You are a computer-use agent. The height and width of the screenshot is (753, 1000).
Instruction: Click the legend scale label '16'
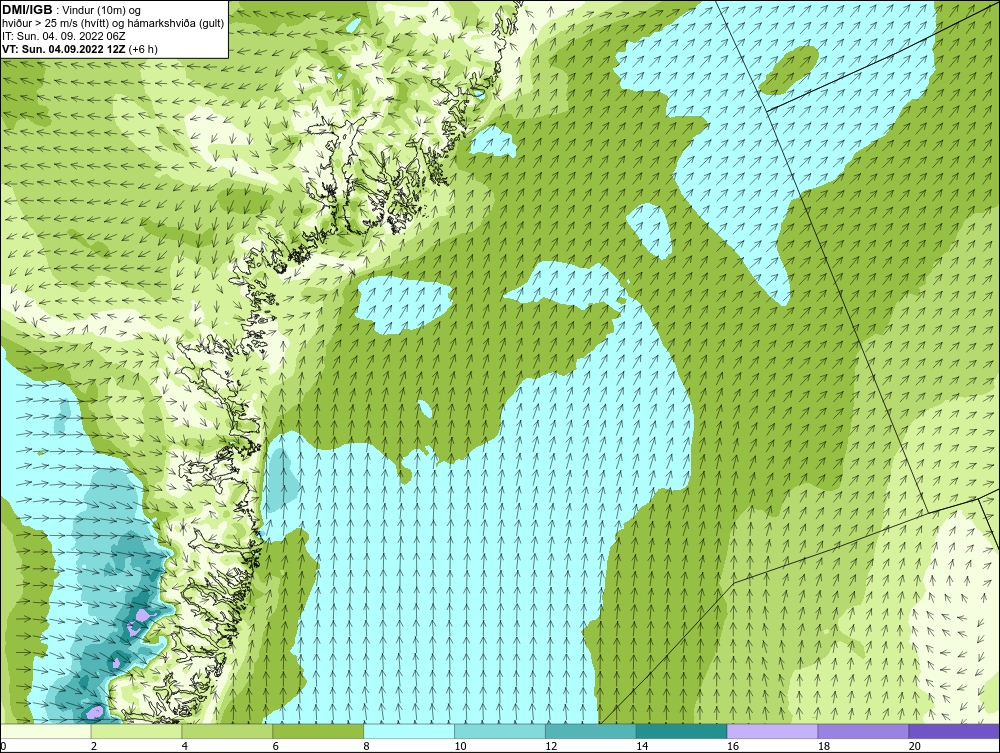point(733,746)
